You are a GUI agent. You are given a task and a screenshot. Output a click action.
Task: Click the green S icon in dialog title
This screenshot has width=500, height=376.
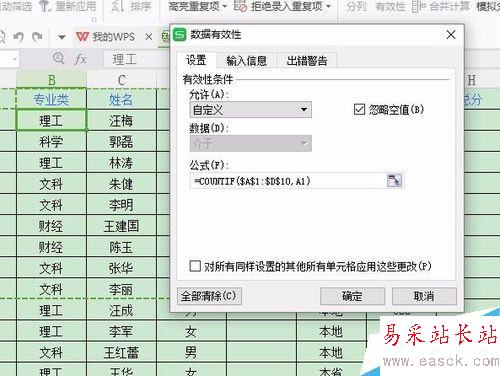[x=180, y=35]
